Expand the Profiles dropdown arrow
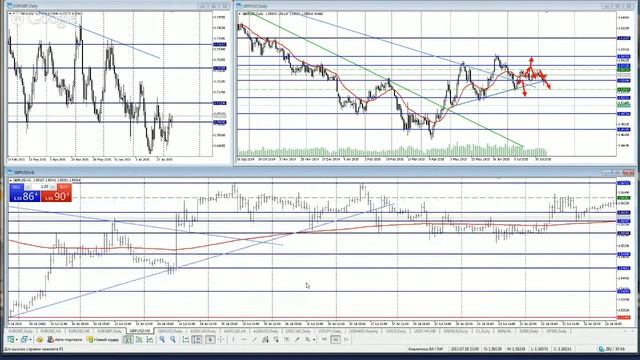This screenshot has width=640, height=360. tap(30, 339)
